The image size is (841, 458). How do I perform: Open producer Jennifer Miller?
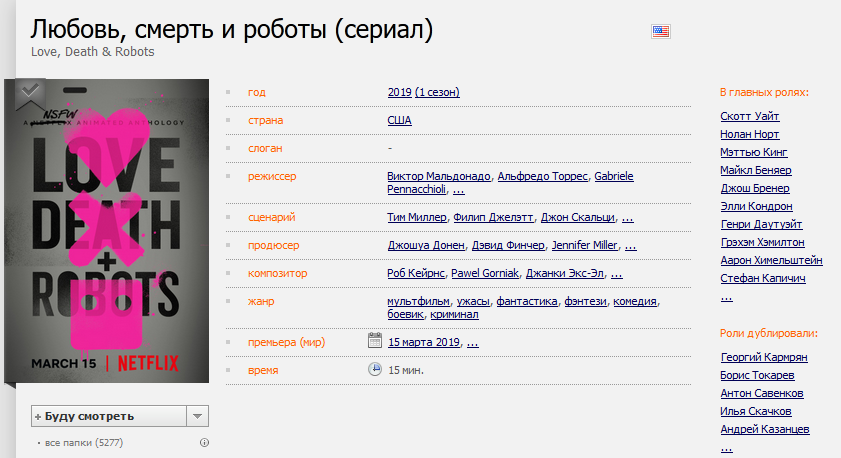[584, 245]
